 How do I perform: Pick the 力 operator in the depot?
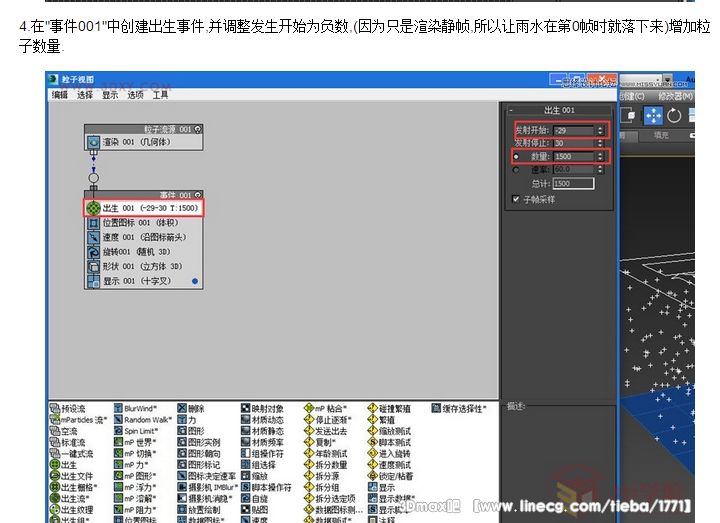pos(187,420)
